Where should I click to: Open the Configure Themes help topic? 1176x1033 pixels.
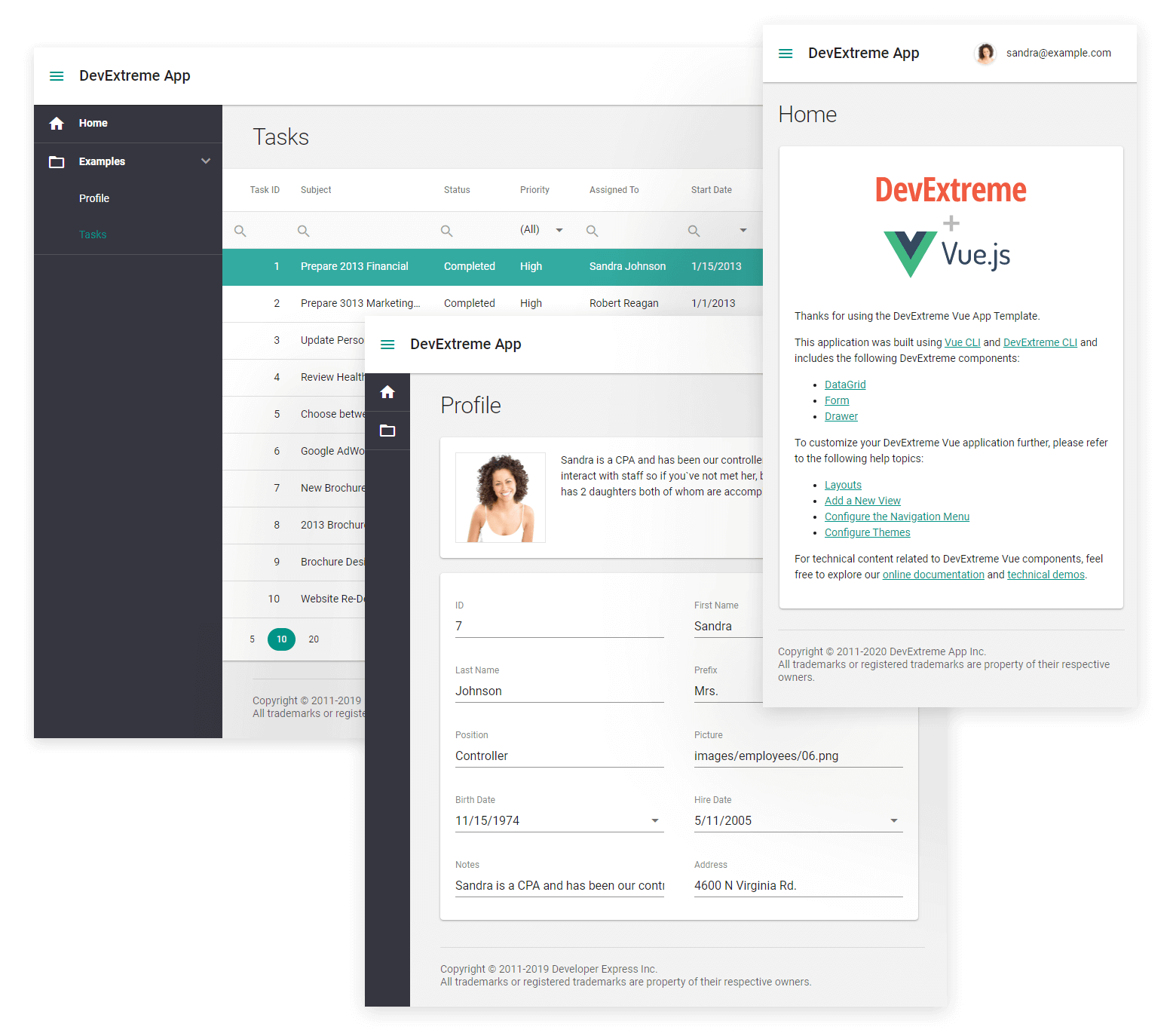(867, 532)
